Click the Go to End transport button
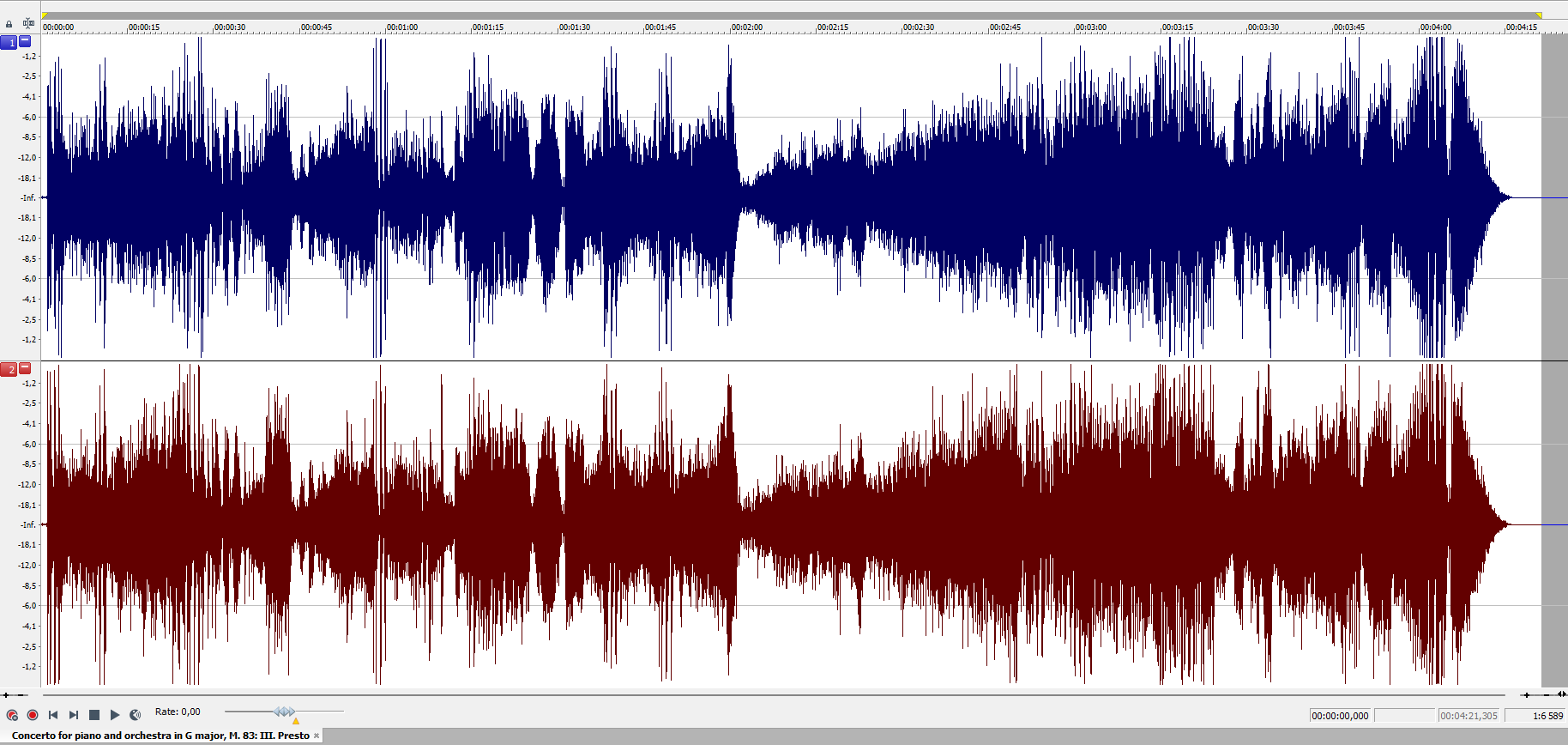 [x=74, y=715]
